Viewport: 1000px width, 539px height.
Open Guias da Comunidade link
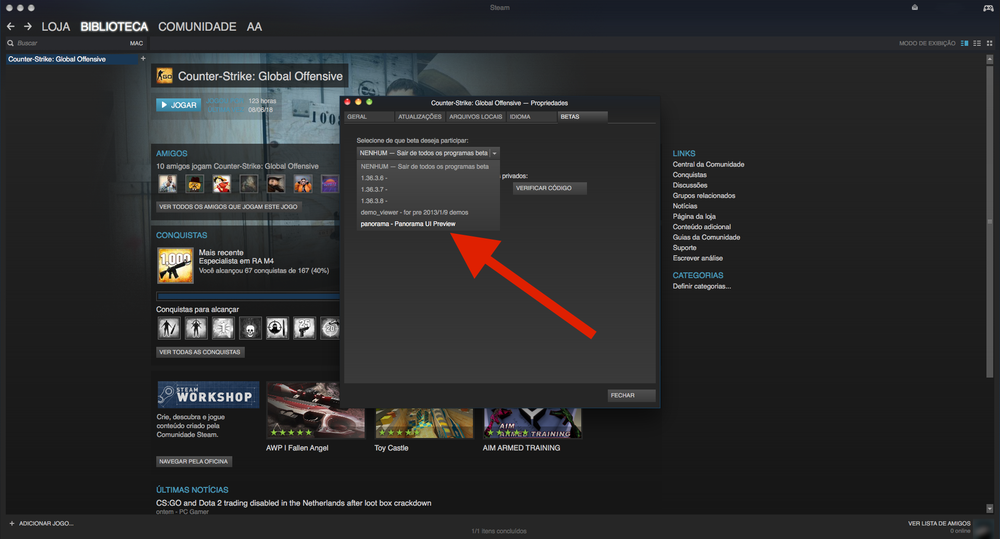coord(706,237)
